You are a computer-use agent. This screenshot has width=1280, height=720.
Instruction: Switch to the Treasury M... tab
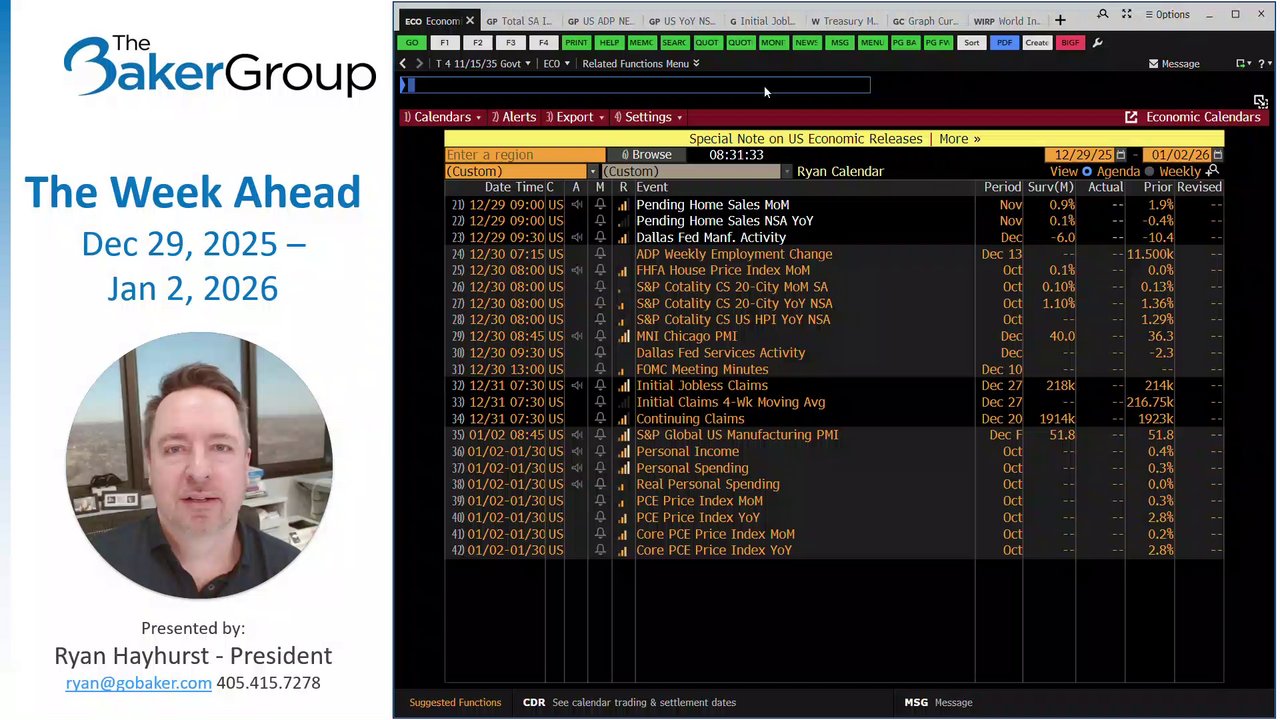844,21
